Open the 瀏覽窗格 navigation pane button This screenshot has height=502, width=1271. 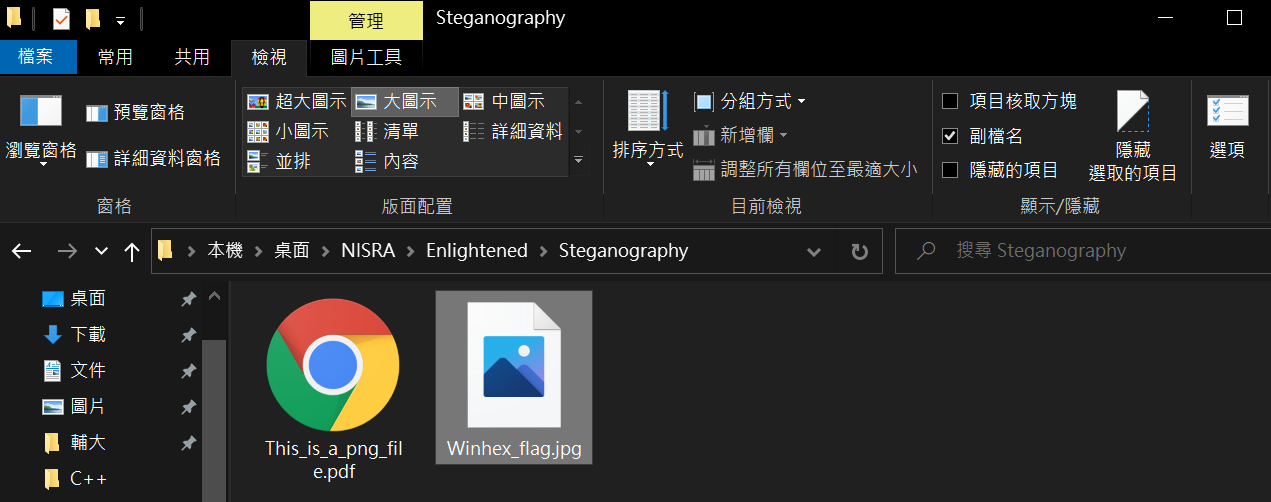41,130
